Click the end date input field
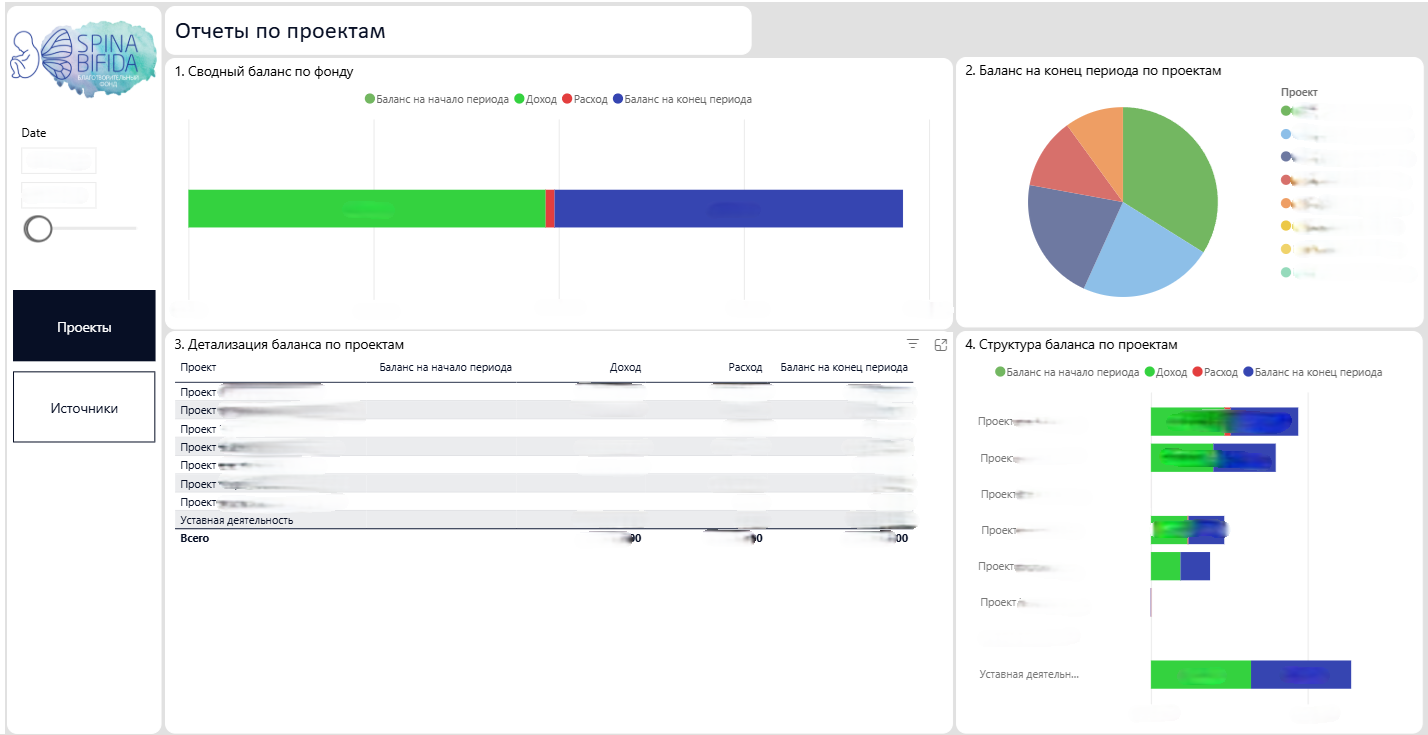The image size is (1428, 735). click(x=59, y=195)
